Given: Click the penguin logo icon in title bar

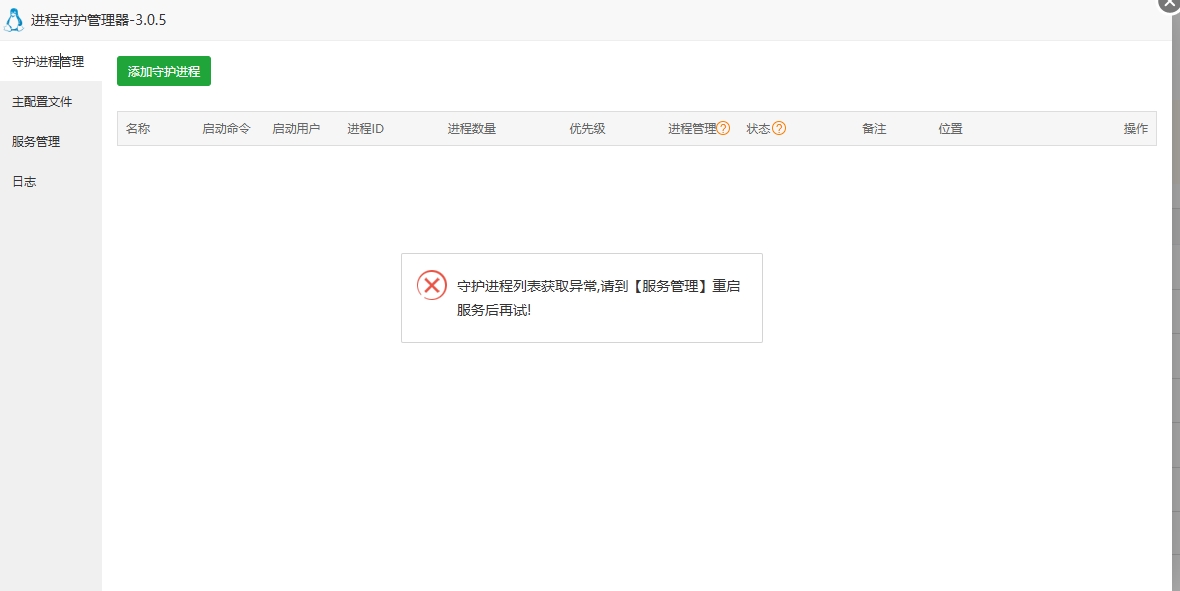Looking at the screenshot, I should [x=14, y=20].
